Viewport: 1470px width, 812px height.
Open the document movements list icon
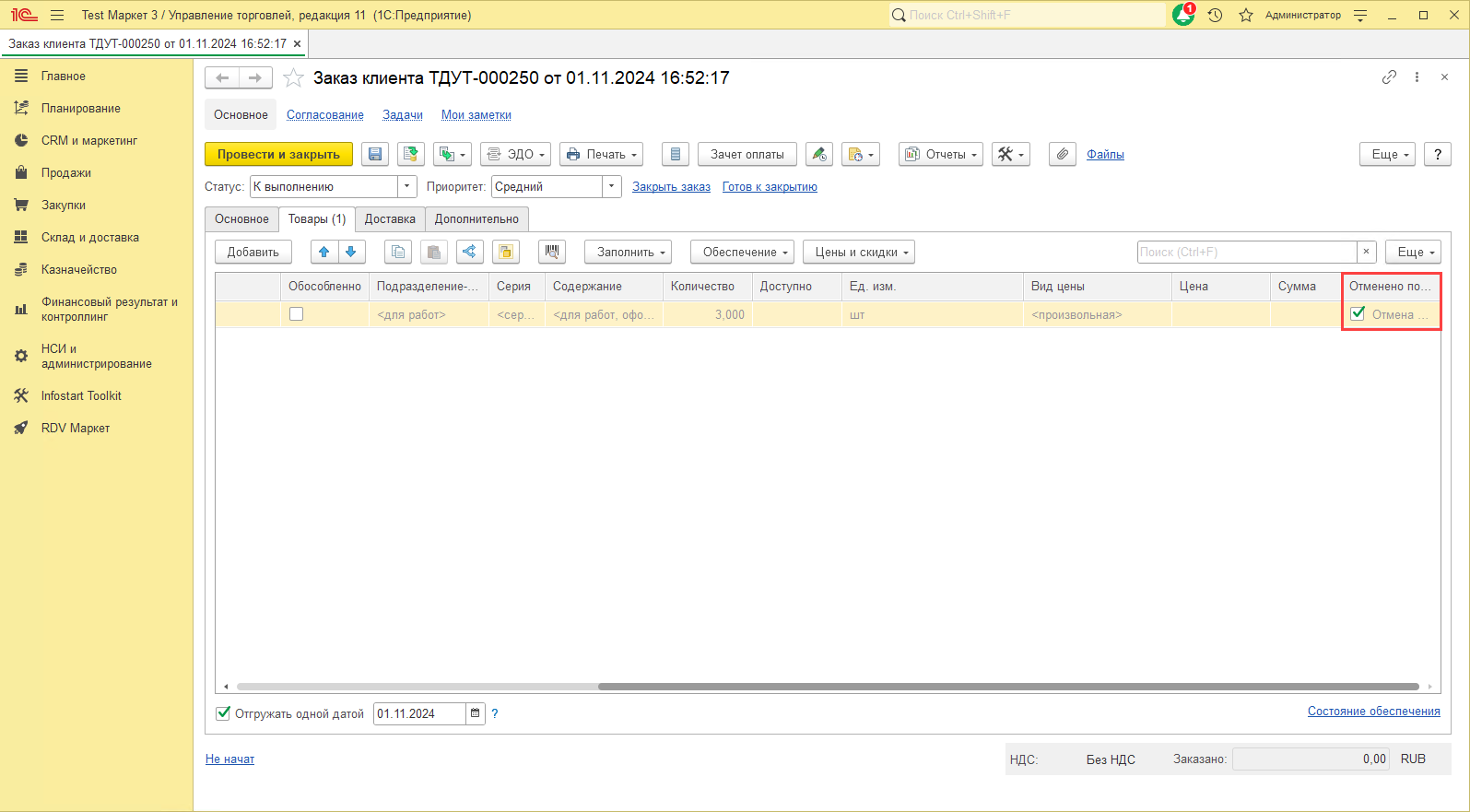point(676,155)
